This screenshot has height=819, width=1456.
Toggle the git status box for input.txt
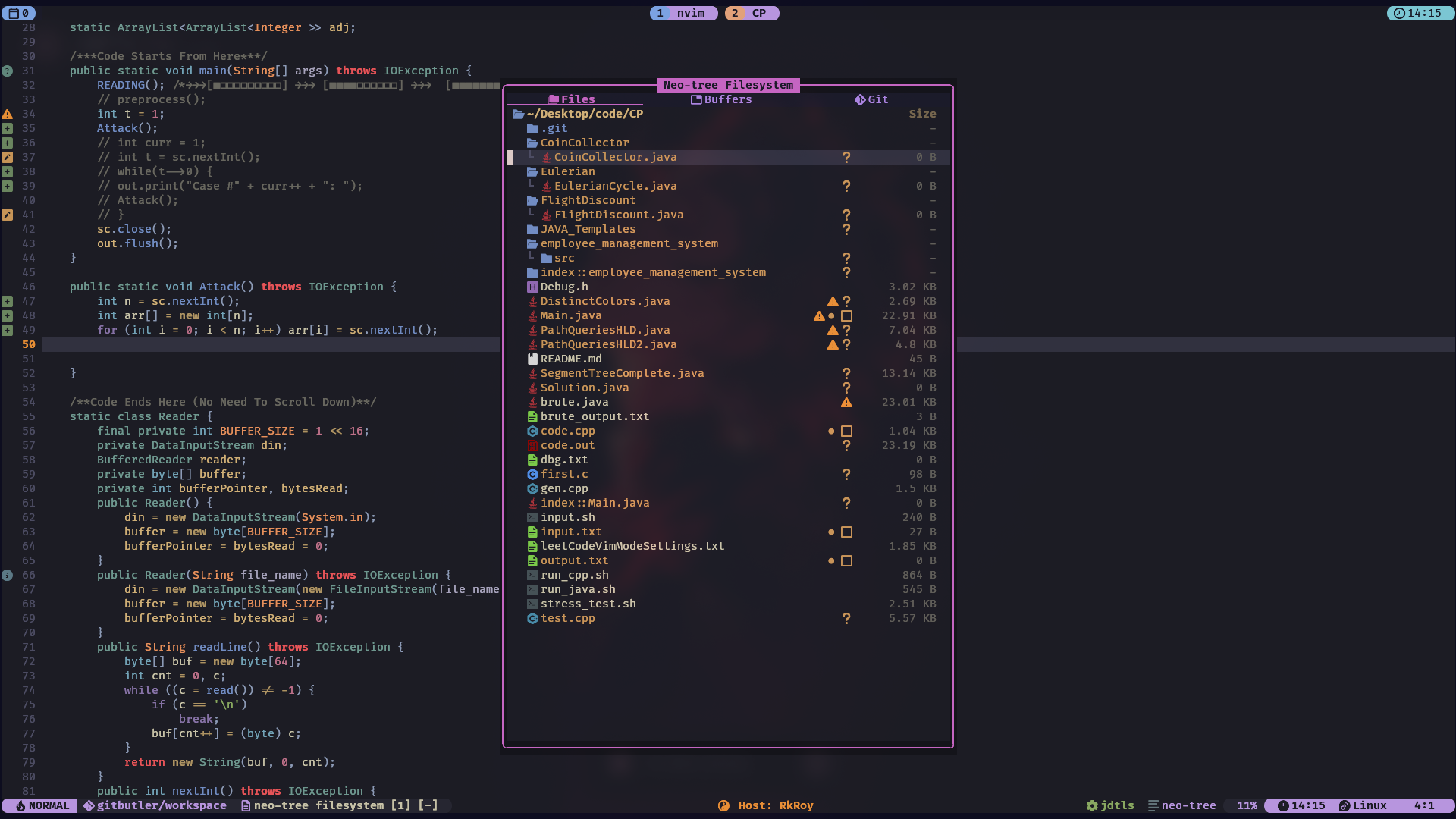(846, 532)
